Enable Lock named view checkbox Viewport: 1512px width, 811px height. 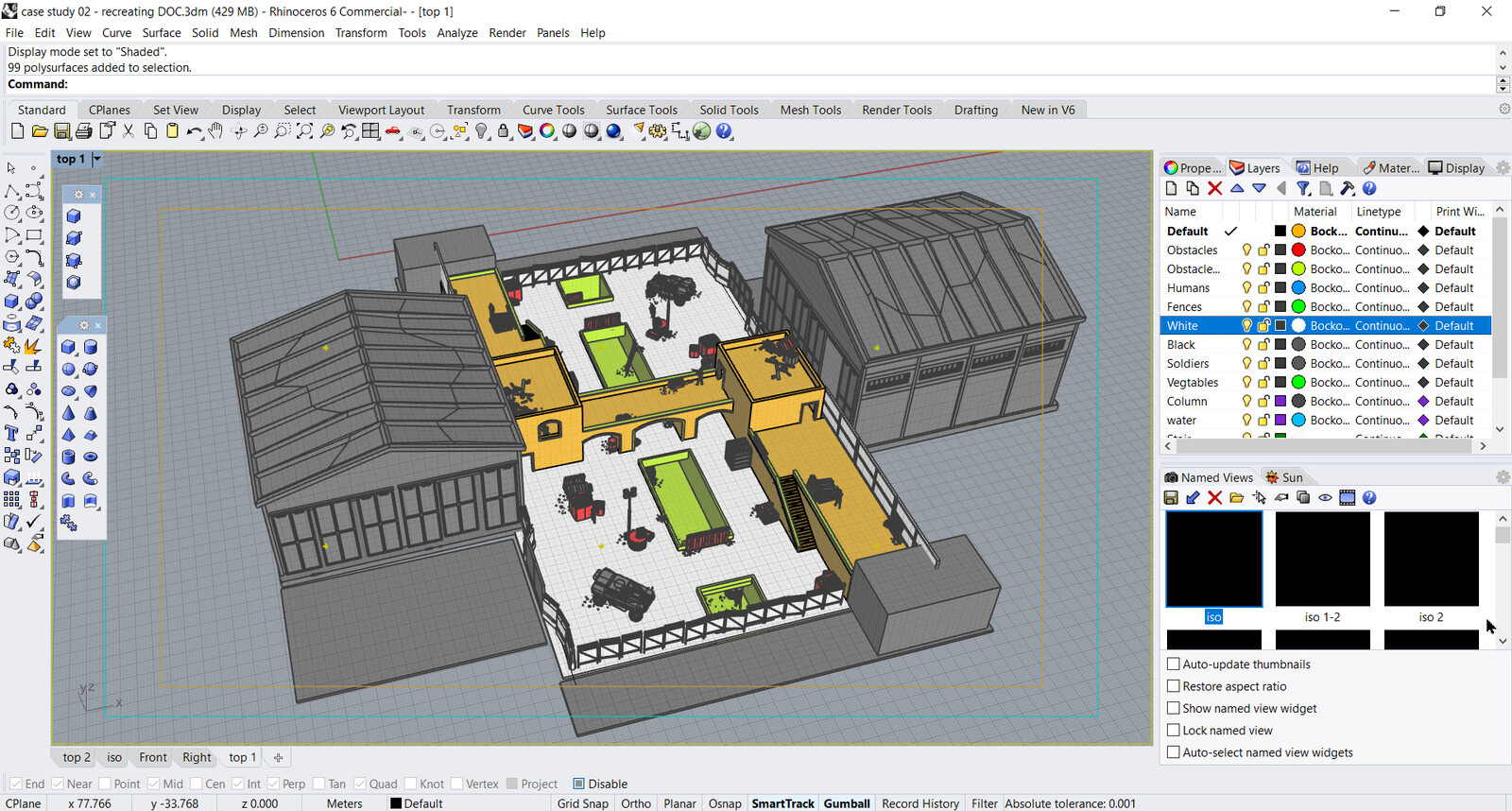(1174, 730)
